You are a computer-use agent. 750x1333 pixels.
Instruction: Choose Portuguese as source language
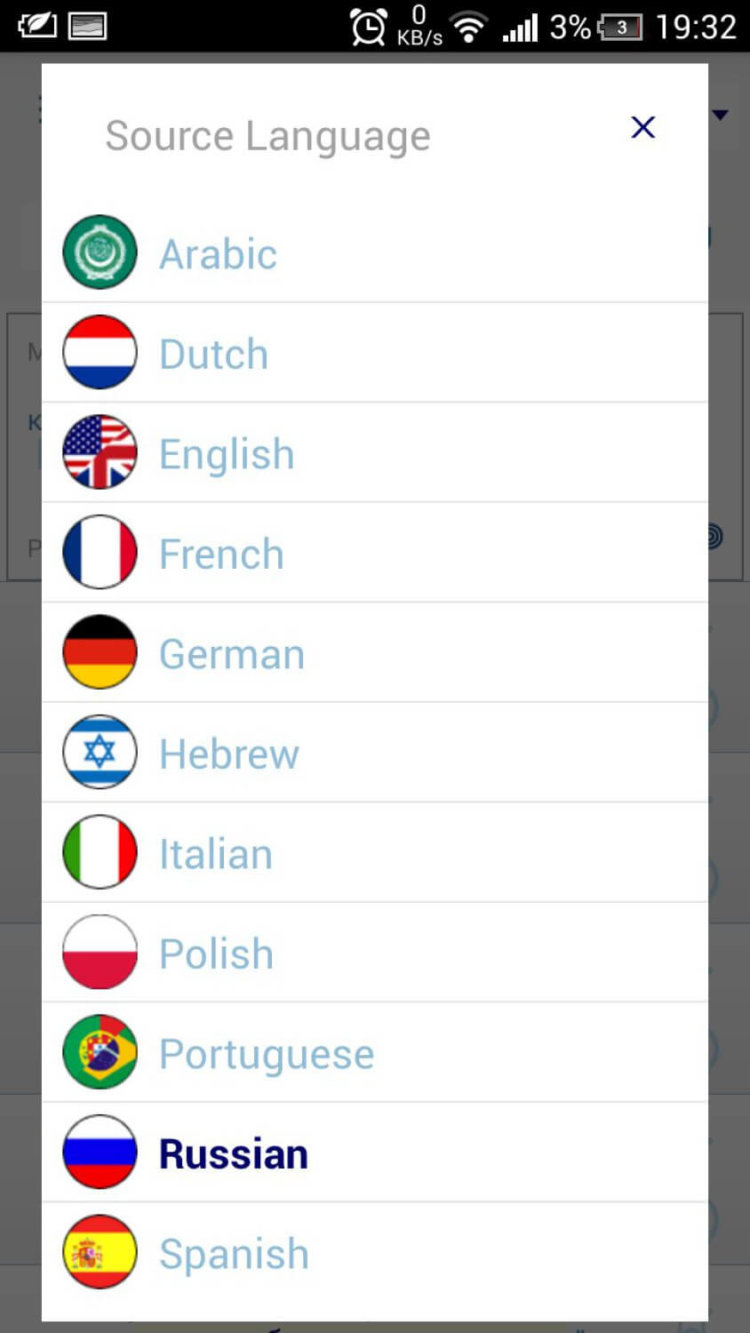coord(266,1054)
